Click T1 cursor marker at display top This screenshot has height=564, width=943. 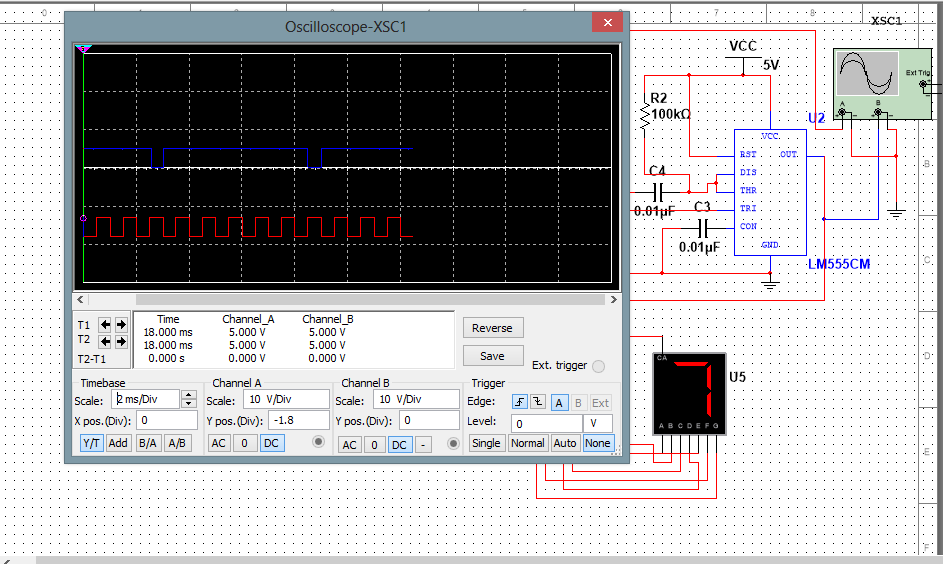tap(84, 49)
